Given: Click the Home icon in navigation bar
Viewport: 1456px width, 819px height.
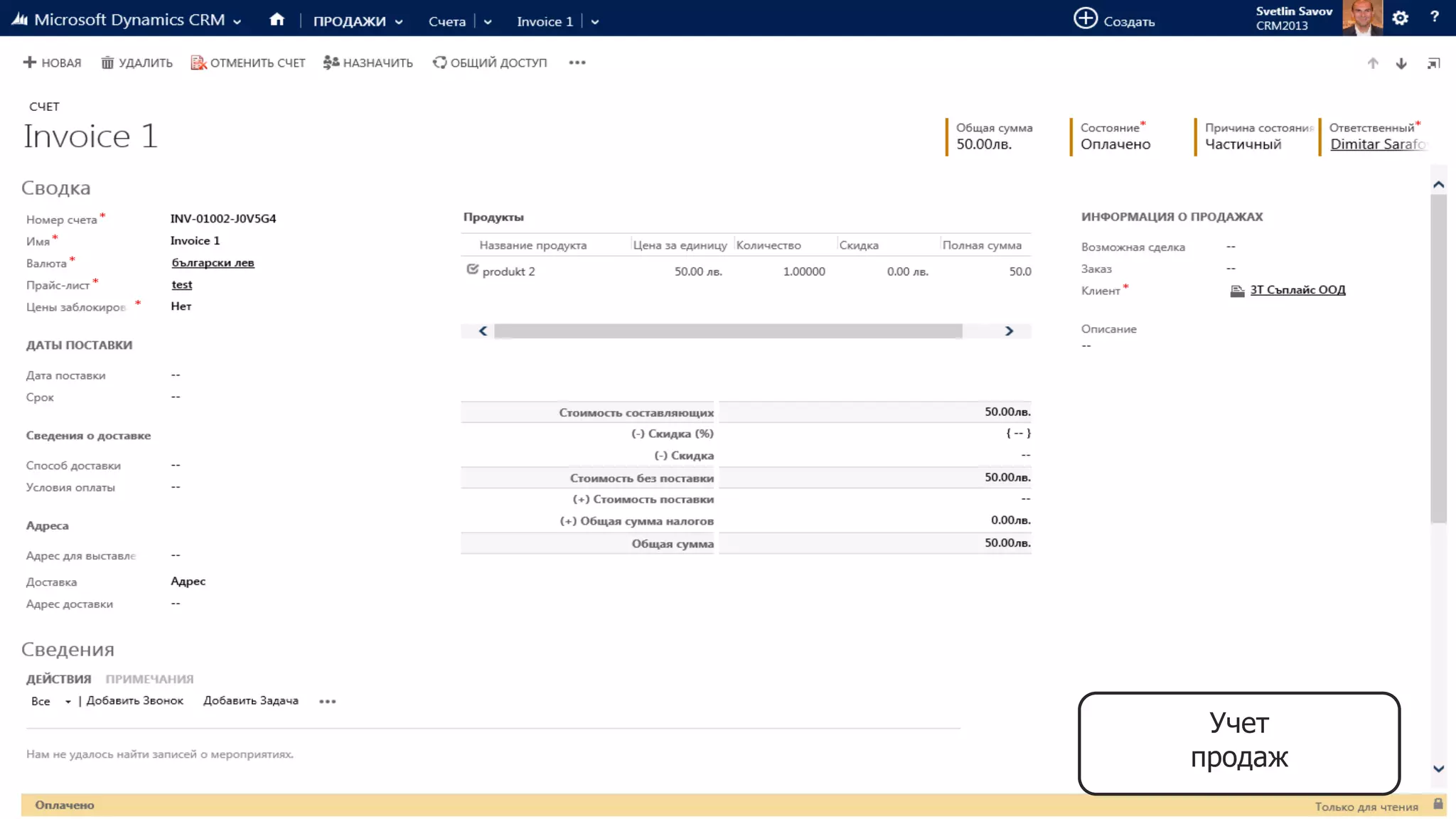Looking at the screenshot, I should (277, 20).
